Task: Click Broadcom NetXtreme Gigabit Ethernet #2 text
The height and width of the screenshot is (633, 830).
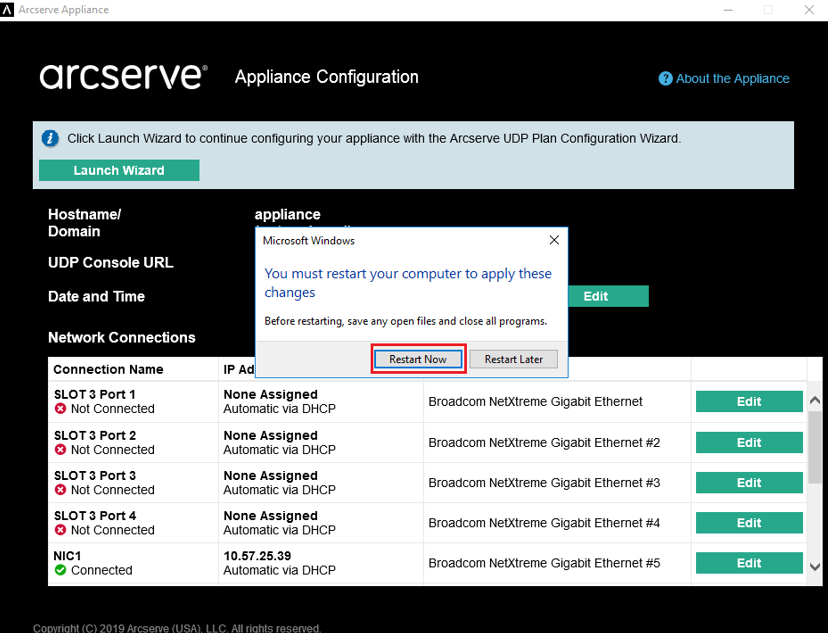Action: tap(544, 442)
